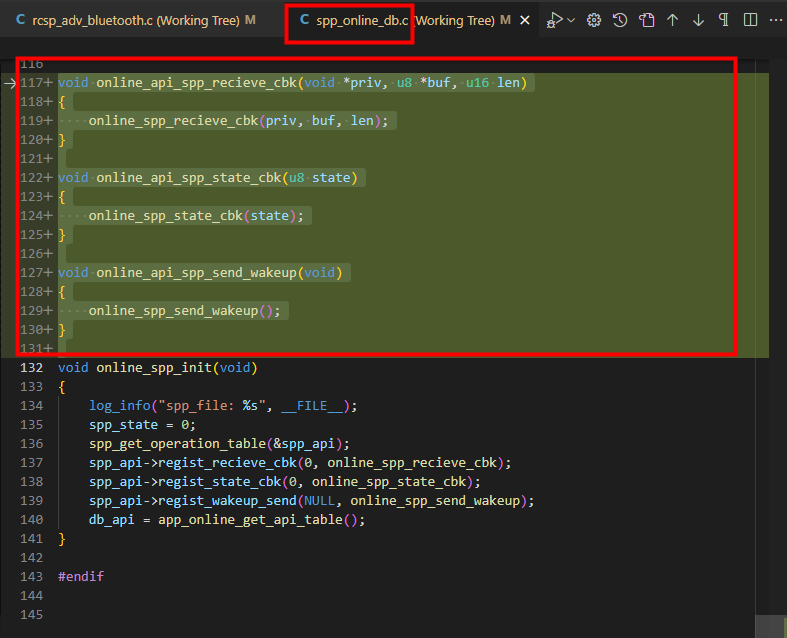Open the gear settings icon in editor toolbar
The height and width of the screenshot is (638, 787).
594,20
